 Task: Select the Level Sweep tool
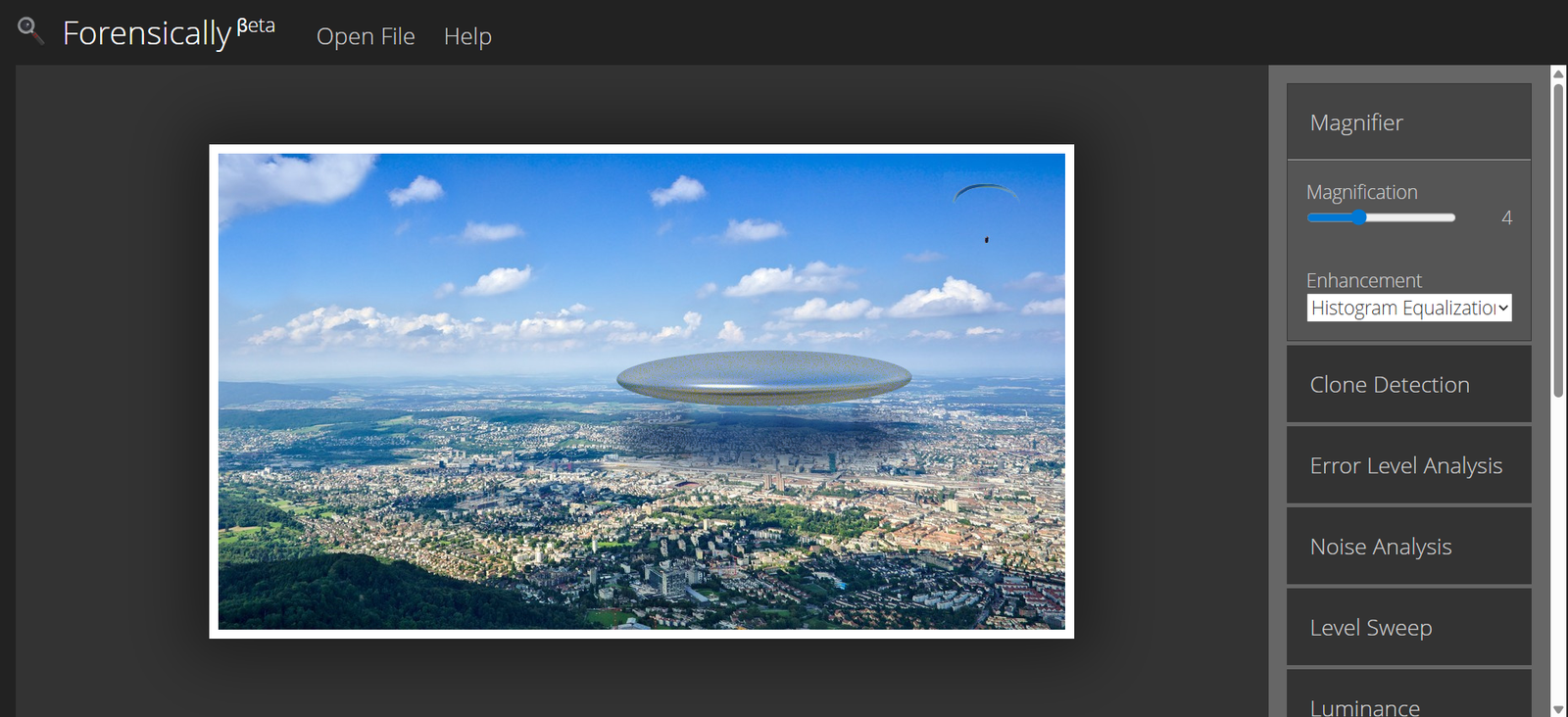1408,628
